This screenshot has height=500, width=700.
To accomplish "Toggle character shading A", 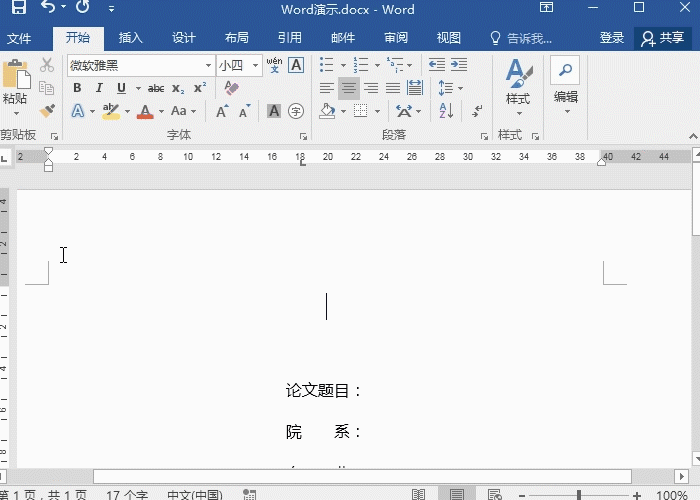I will coord(274,111).
